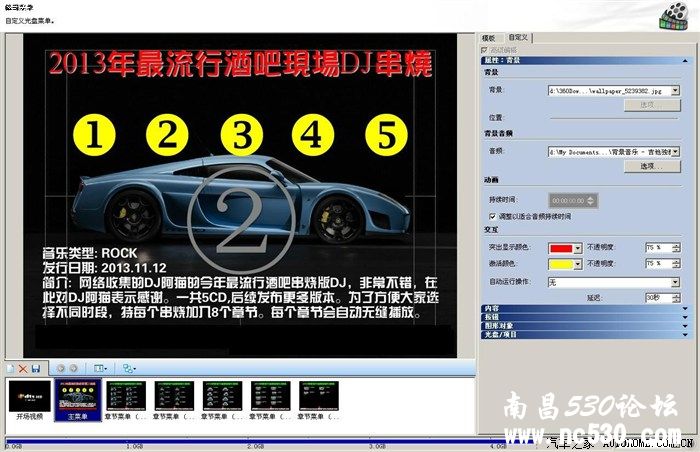This screenshot has height=452, width=700.
Task: Open the linked-objects toolbar dropdown icon
Action: (129, 368)
